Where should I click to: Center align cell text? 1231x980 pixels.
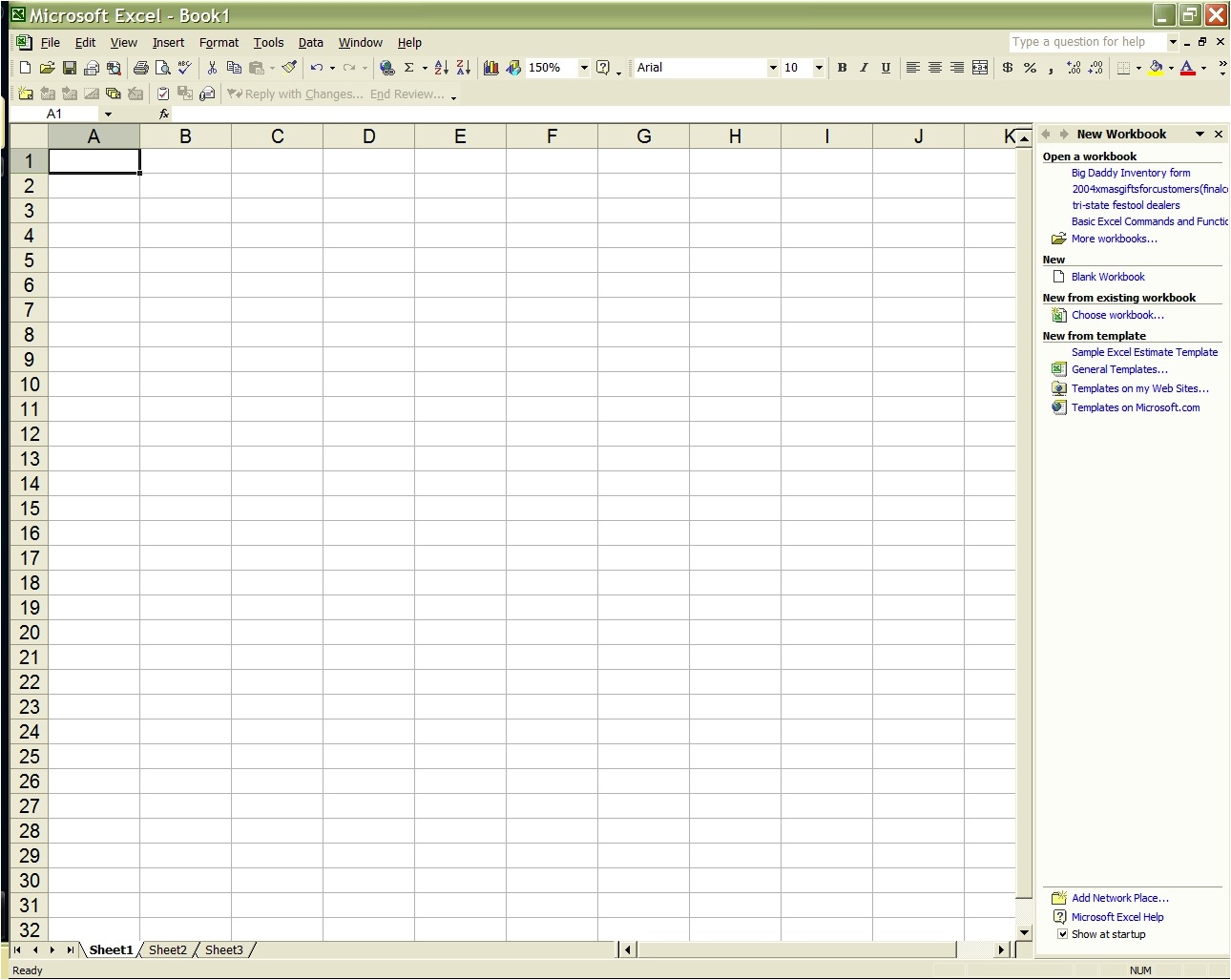tap(935, 68)
